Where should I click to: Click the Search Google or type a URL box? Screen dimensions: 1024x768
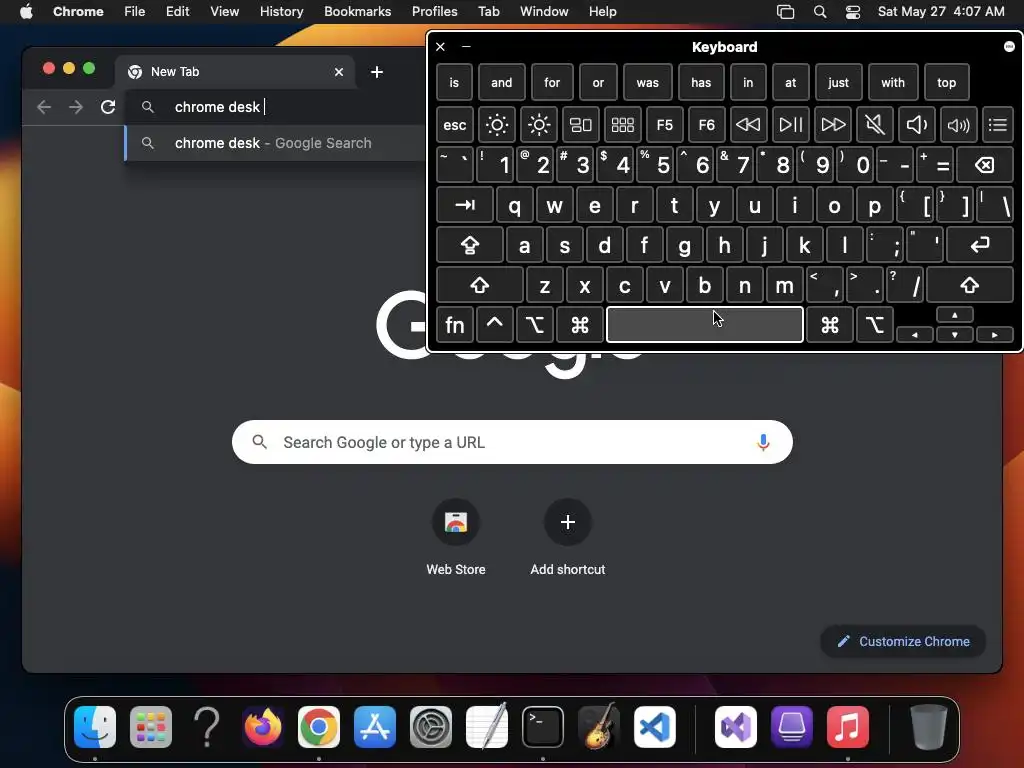(512, 442)
